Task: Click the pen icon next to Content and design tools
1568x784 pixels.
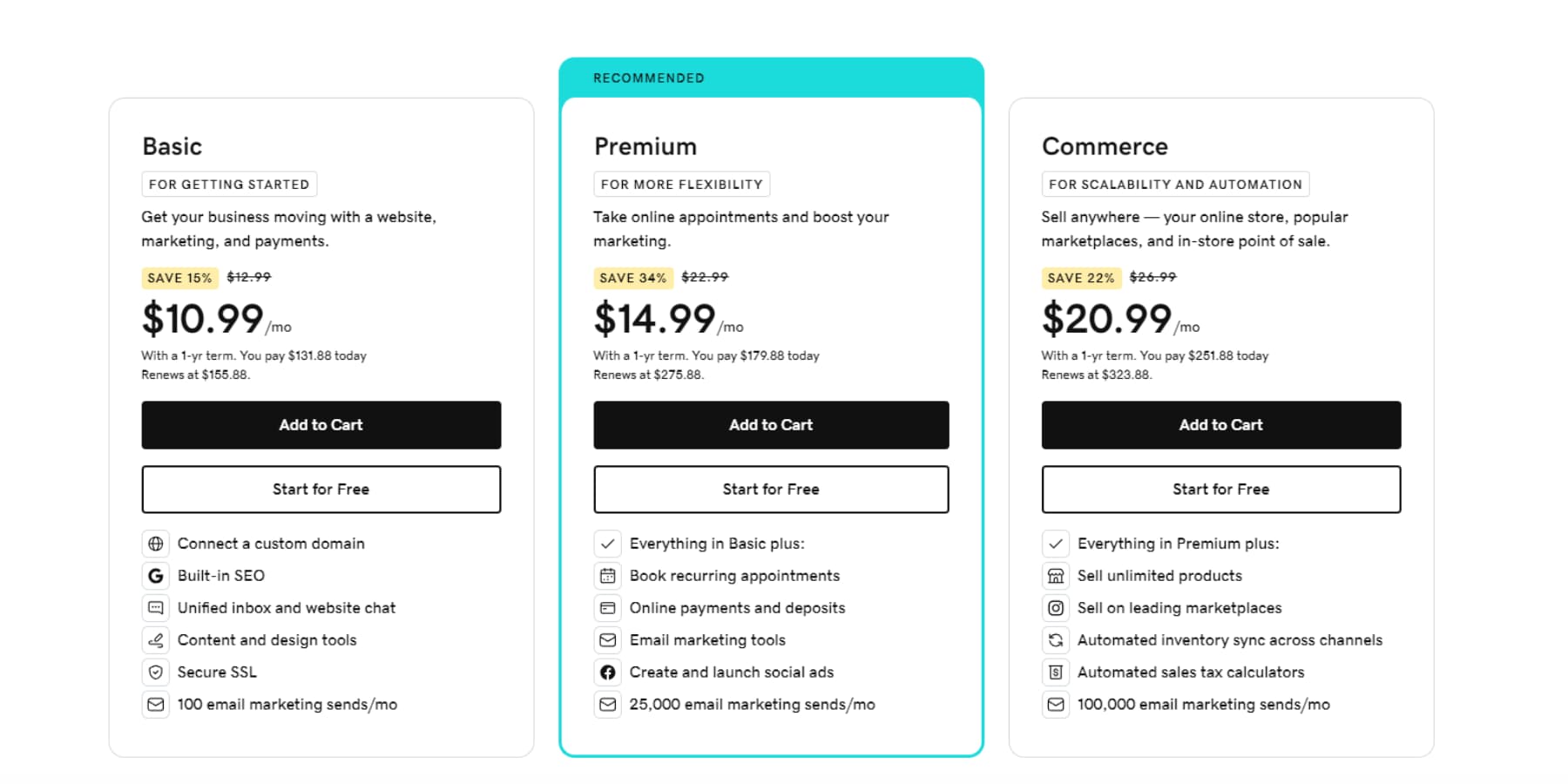Action: pyautogui.click(x=155, y=640)
